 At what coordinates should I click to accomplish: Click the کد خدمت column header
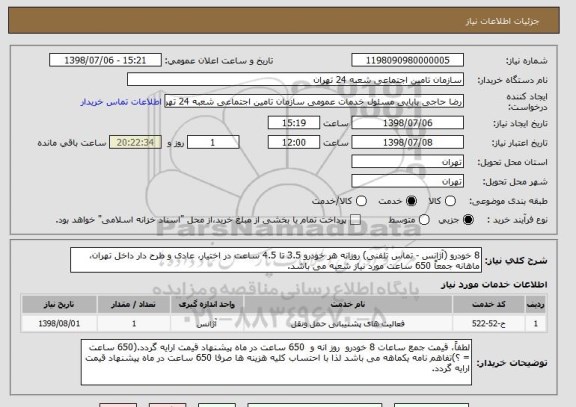point(489,304)
